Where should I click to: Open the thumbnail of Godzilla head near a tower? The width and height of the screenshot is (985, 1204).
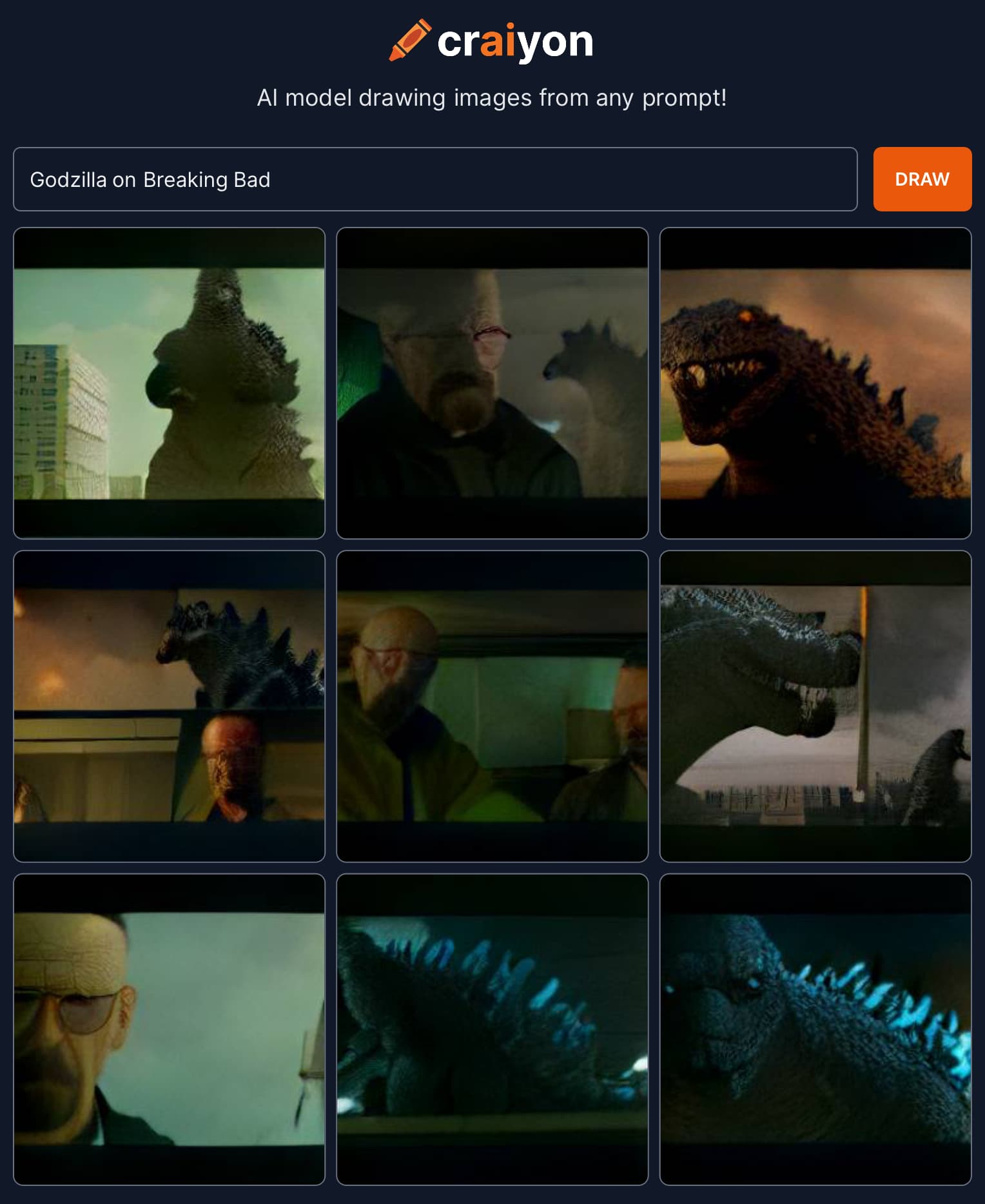(x=815, y=706)
